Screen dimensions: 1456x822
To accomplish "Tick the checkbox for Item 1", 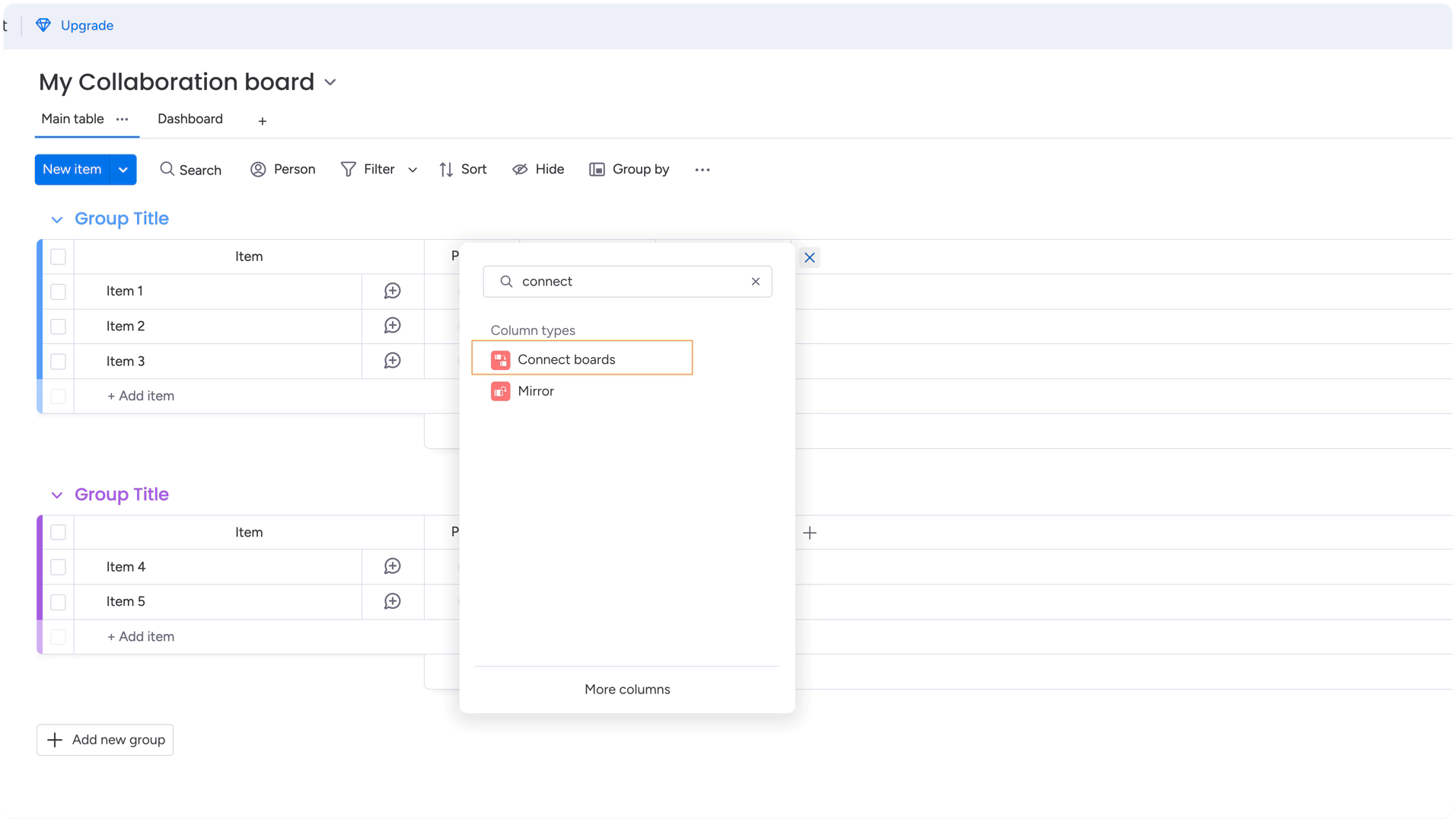I will pos(58,292).
